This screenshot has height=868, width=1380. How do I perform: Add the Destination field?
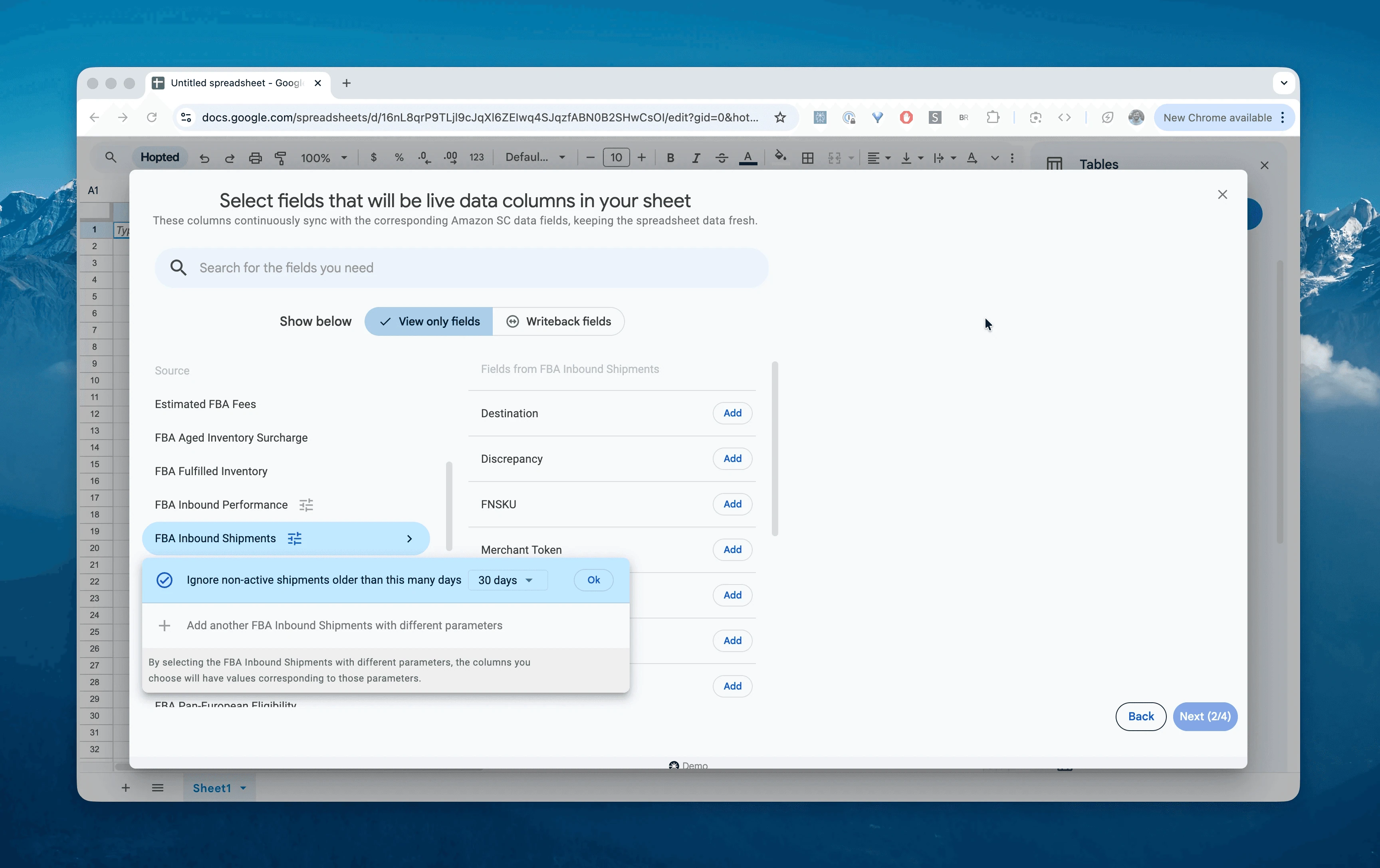click(732, 413)
